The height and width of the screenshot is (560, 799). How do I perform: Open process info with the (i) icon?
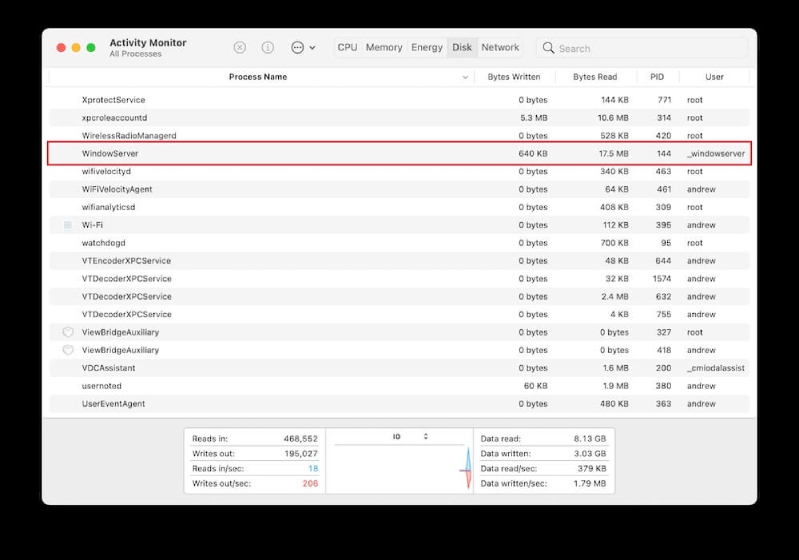point(268,47)
